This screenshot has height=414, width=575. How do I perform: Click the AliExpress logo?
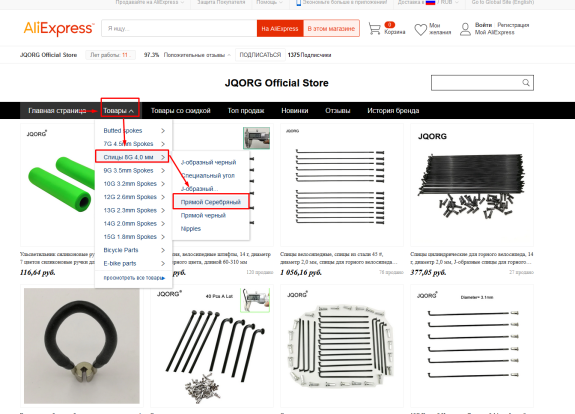(59, 28)
